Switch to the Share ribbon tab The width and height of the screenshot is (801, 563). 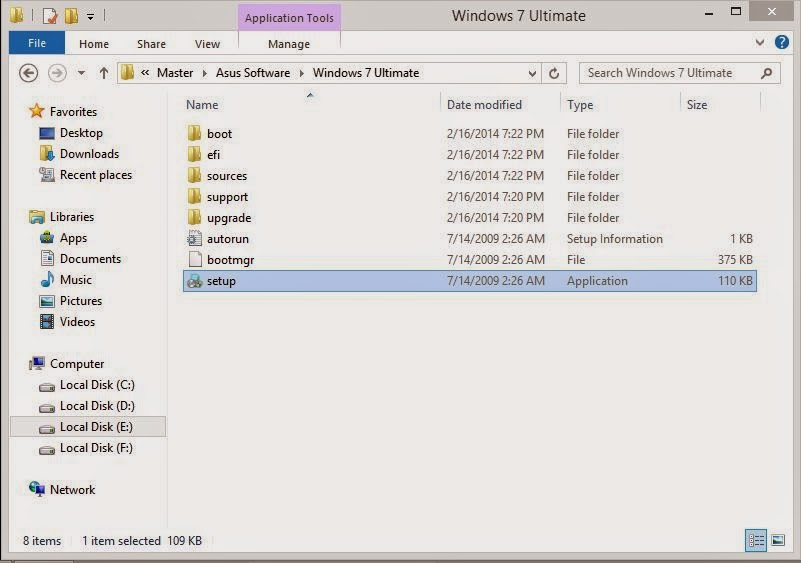tap(151, 44)
